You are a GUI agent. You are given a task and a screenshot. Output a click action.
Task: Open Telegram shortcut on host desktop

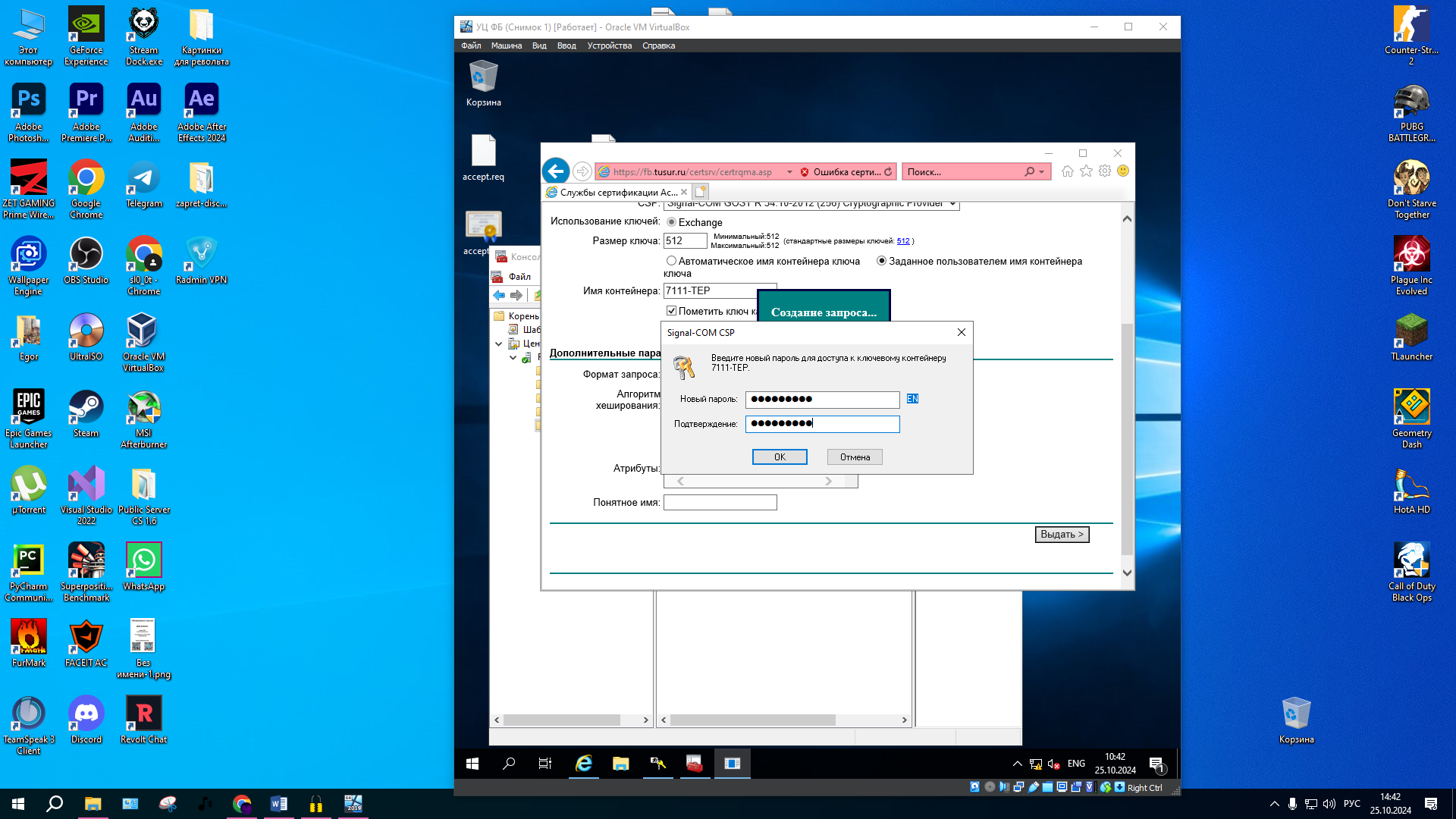click(x=143, y=184)
